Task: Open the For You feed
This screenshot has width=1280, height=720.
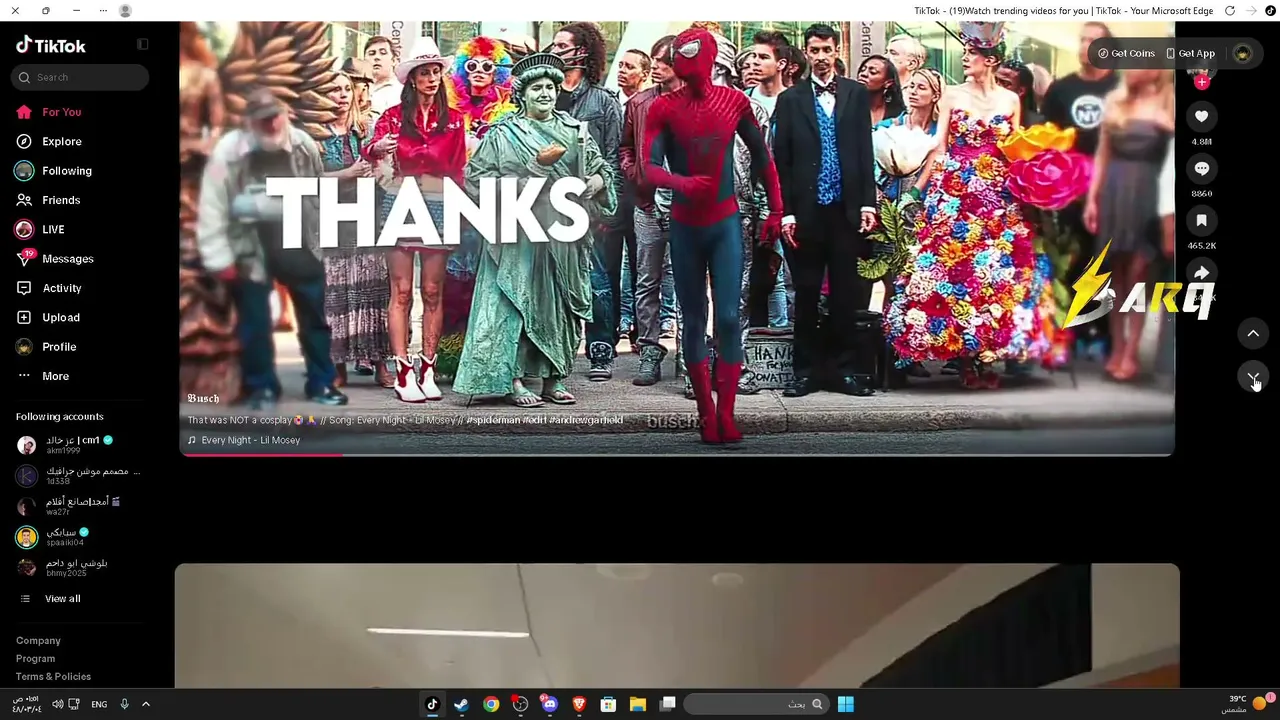Action: [x=48, y=112]
